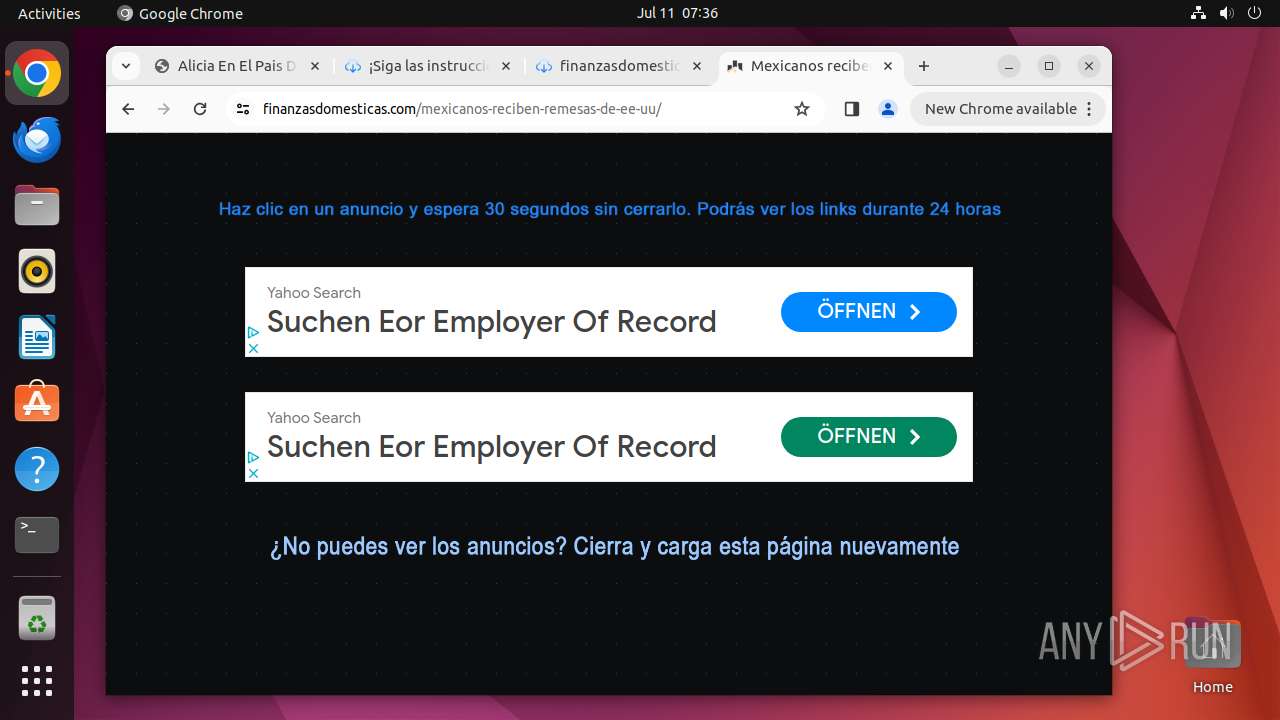Open AdChoices icon on second ad

point(253,457)
